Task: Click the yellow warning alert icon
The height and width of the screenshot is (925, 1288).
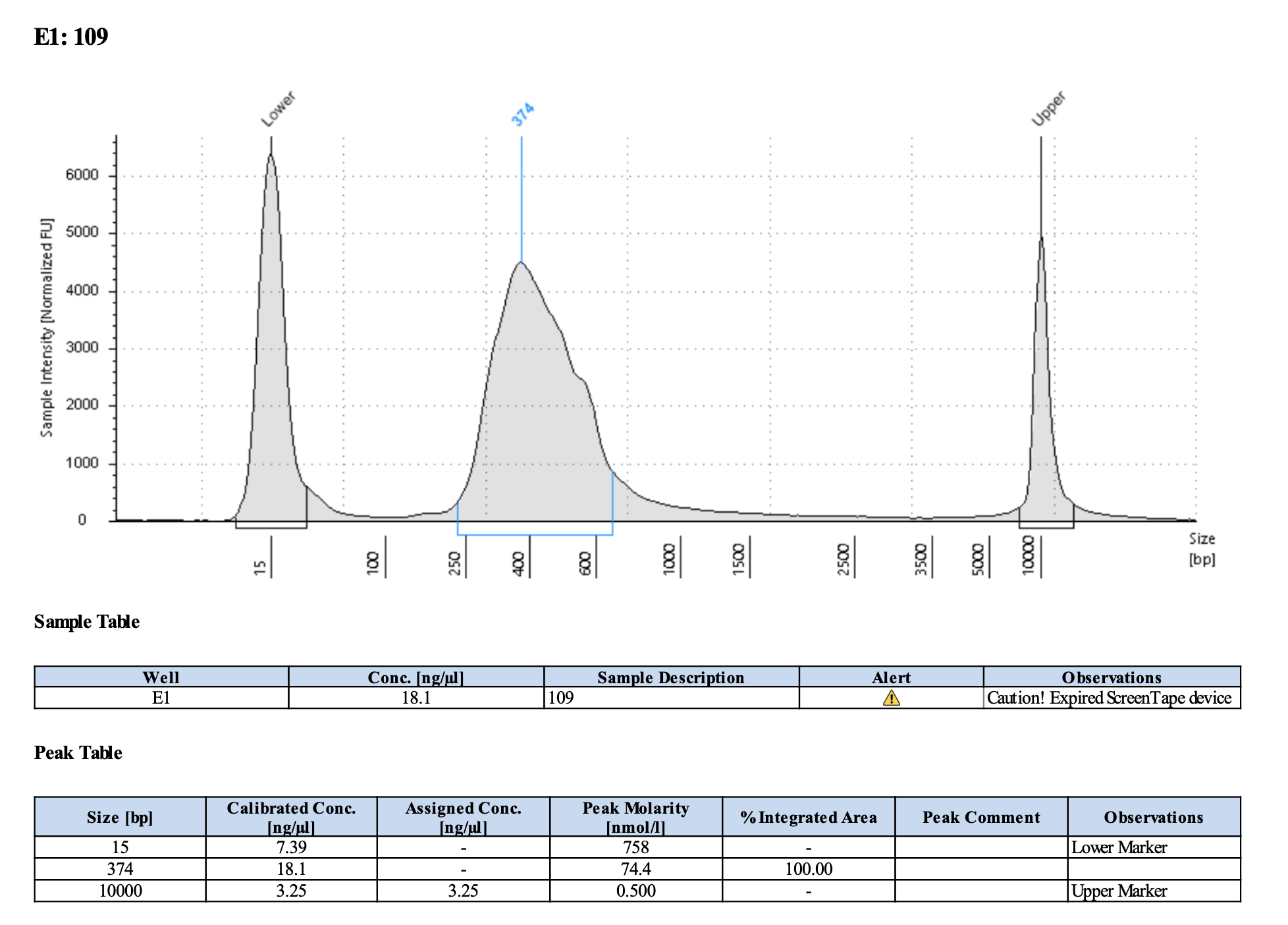Action: [891, 698]
